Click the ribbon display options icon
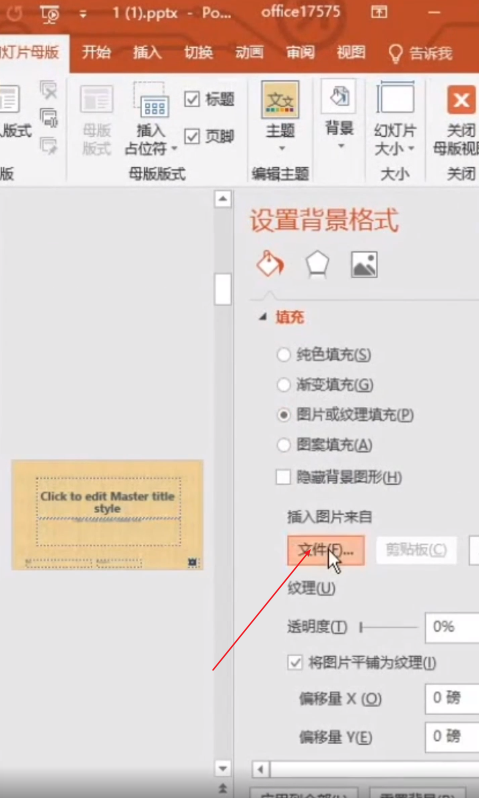The height and width of the screenshot is (798, 479). pyautogui.click(x=379, y=12)
